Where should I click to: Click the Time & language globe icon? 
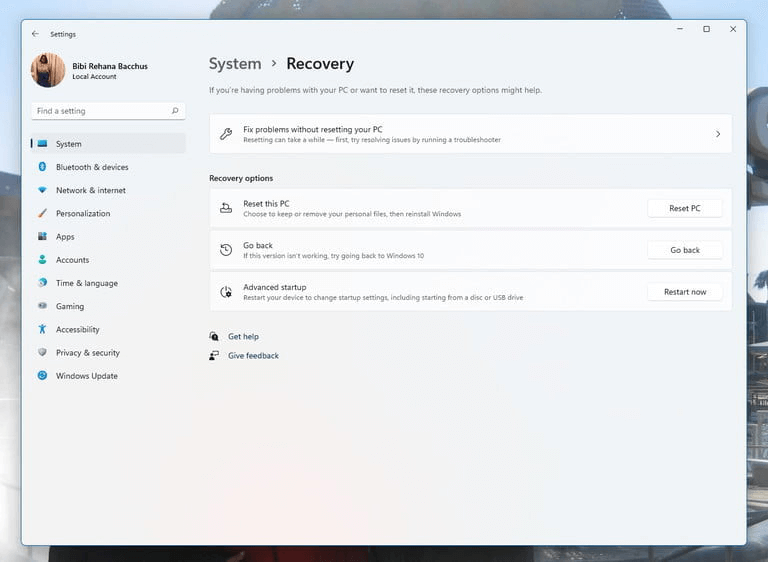[43, 283]
